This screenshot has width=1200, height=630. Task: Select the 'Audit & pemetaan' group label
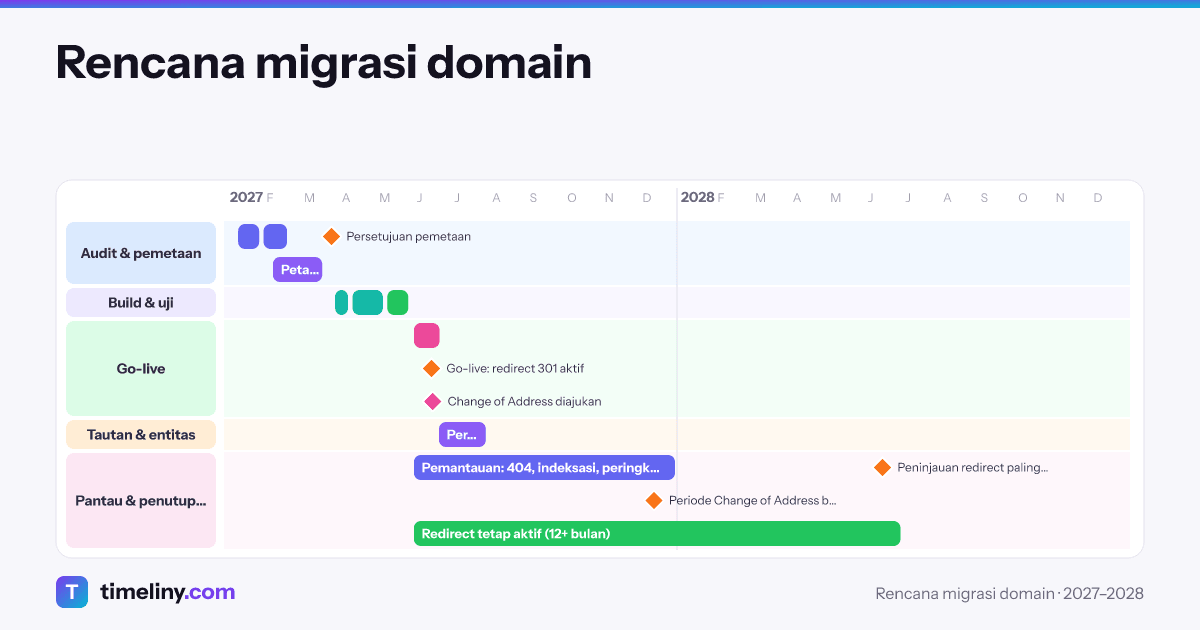coord(141,253)
